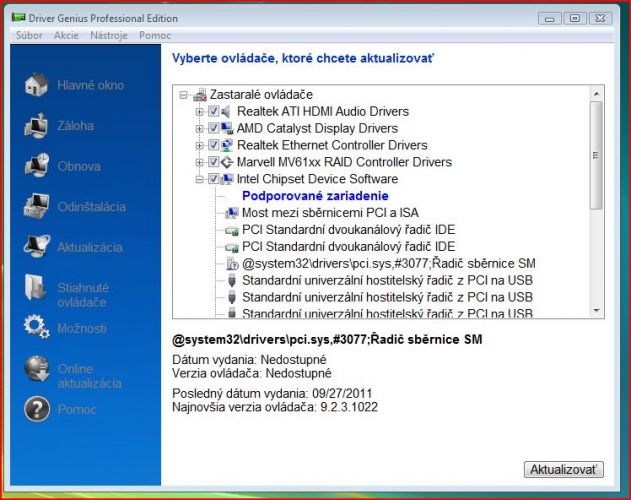Open Hlavné okno home icon
Screen dimensions: 631x500
(x=36, y=85)
